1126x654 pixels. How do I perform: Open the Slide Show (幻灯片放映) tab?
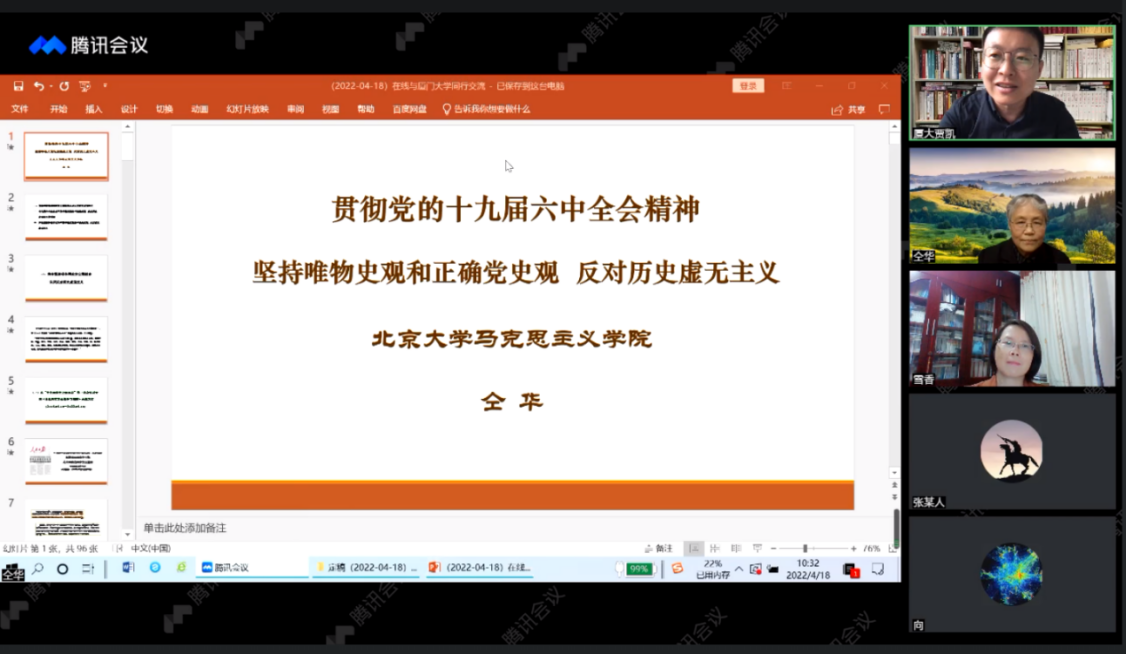247,109
